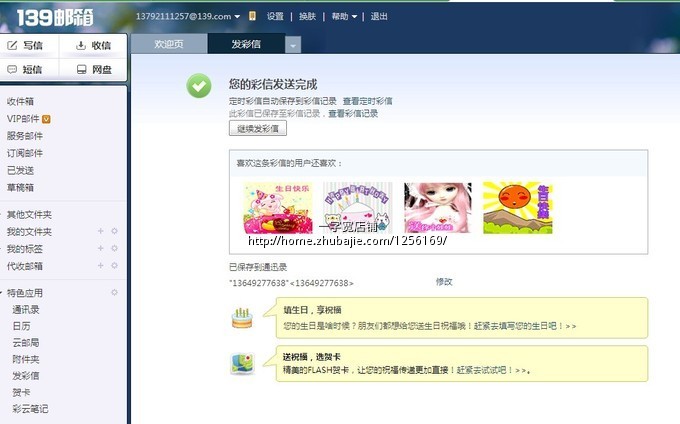Click the birthday cake icon
Viewport: 680px width, 424px height.
[242, 318]
